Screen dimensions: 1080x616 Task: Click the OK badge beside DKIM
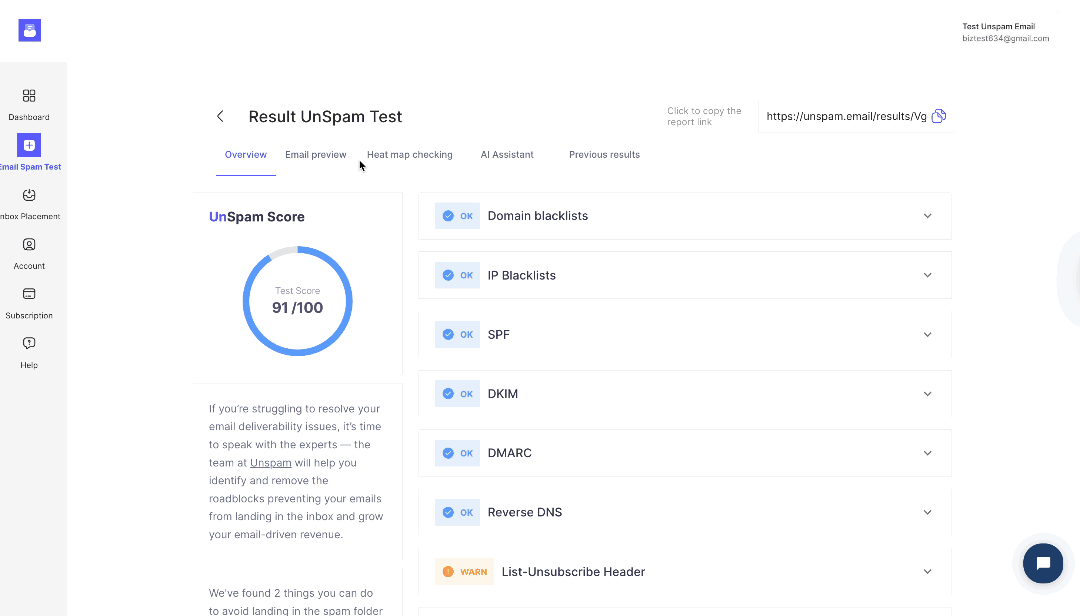(x=457, y=394)
